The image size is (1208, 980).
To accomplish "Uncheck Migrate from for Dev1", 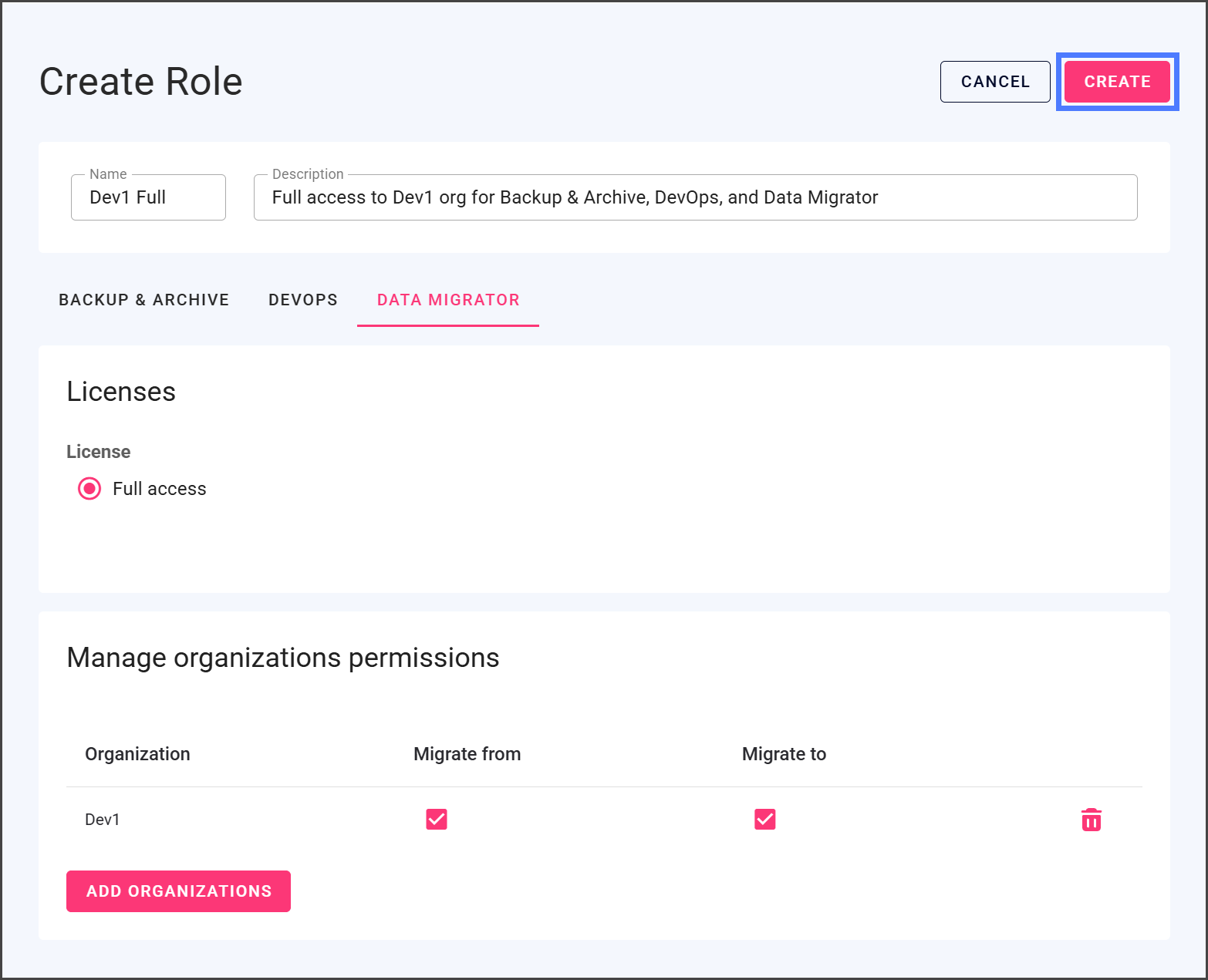I will pyautogui.click(x=437, y=819).
